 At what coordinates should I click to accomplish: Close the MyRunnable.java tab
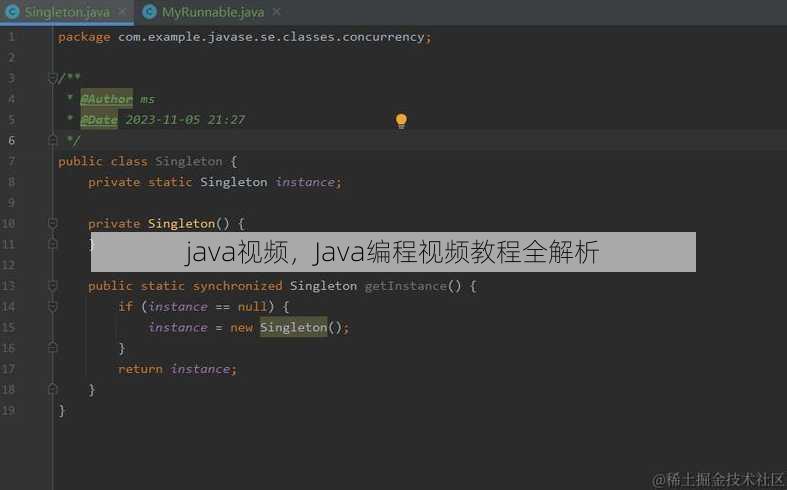276,11
